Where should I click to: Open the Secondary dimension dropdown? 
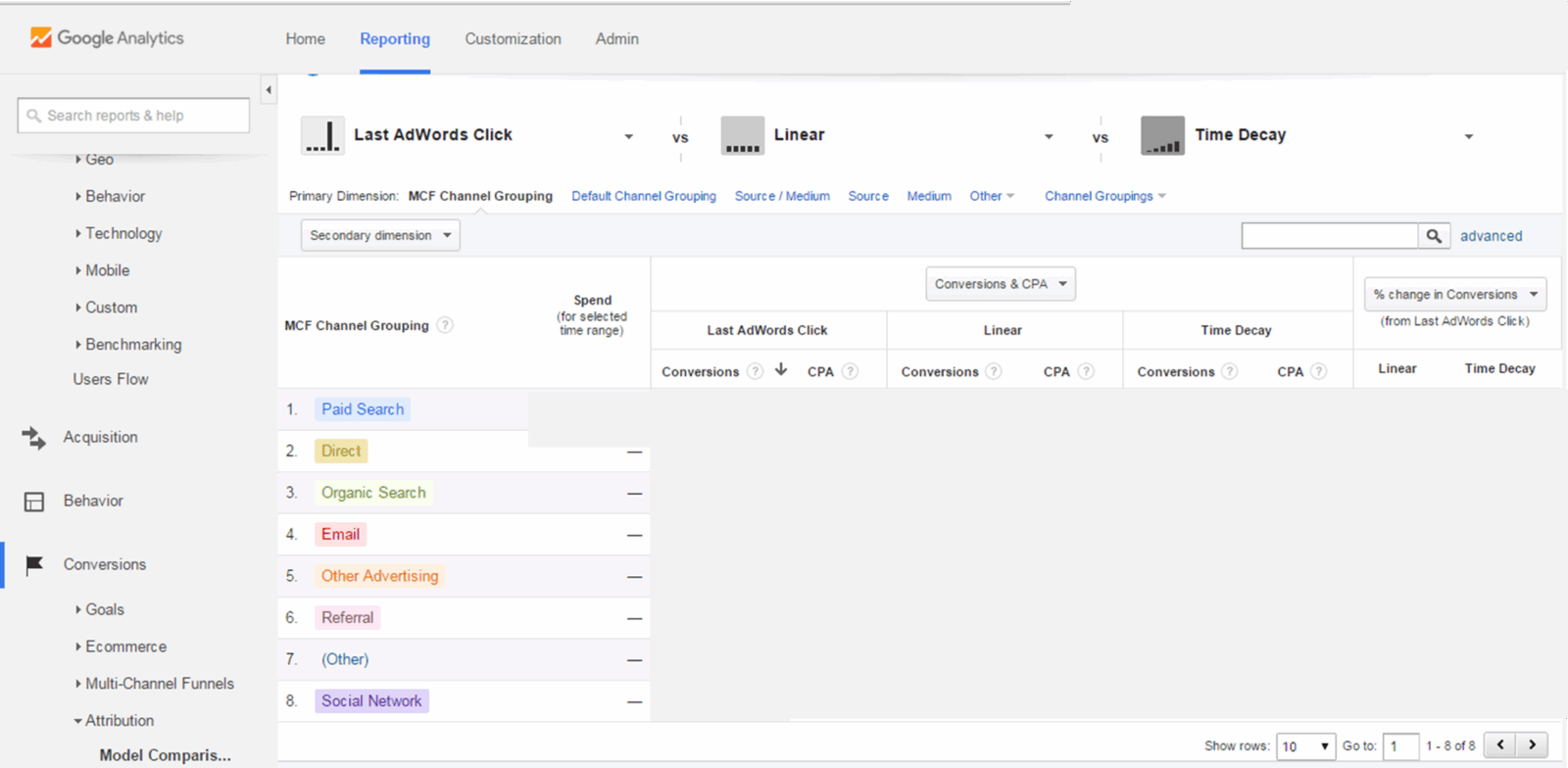(x=380, y=235)
